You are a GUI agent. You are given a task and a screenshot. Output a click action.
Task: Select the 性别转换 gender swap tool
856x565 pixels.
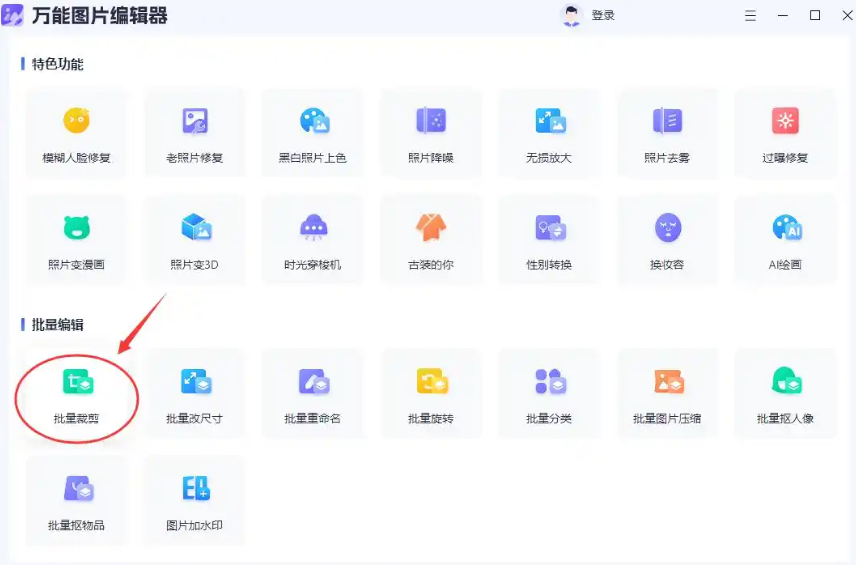pyautogui.click(x=549, y=241)
